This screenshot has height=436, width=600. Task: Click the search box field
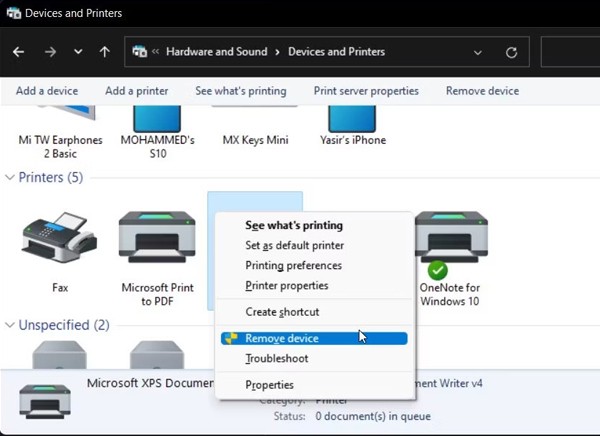coord(571,52)
